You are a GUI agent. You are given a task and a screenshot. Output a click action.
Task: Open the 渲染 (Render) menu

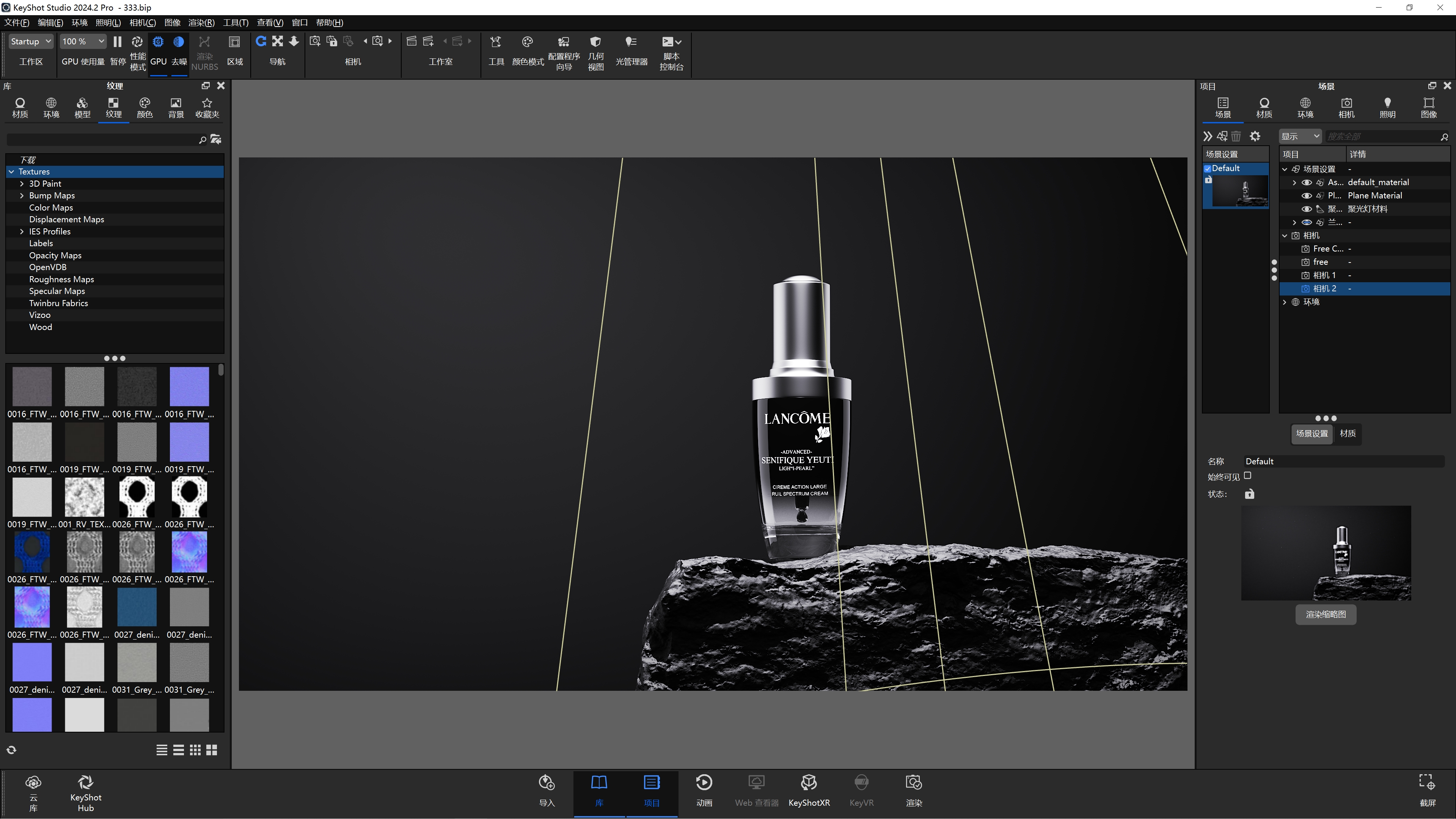tap(201, 23)
